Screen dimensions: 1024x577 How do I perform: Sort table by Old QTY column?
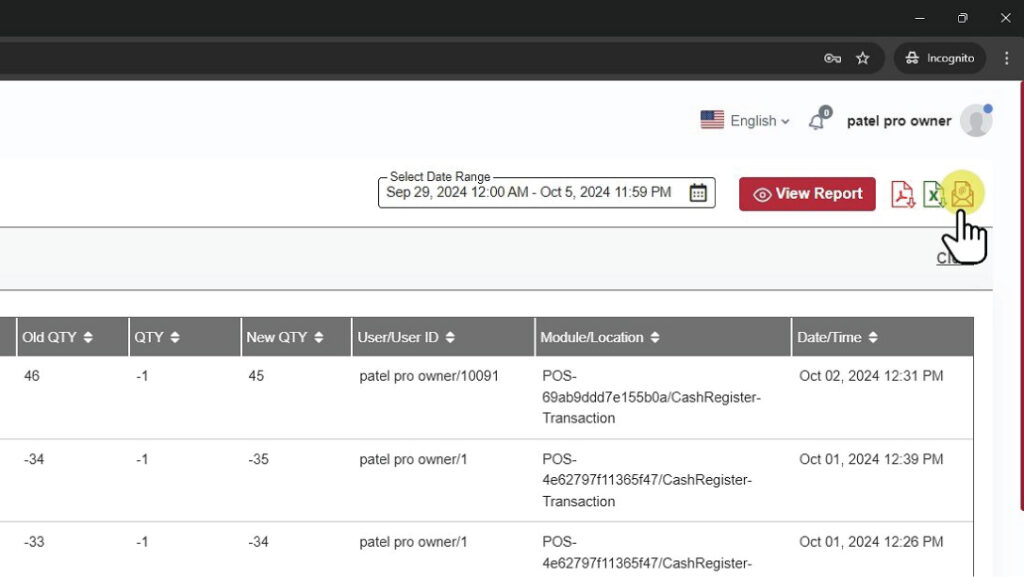57,337
